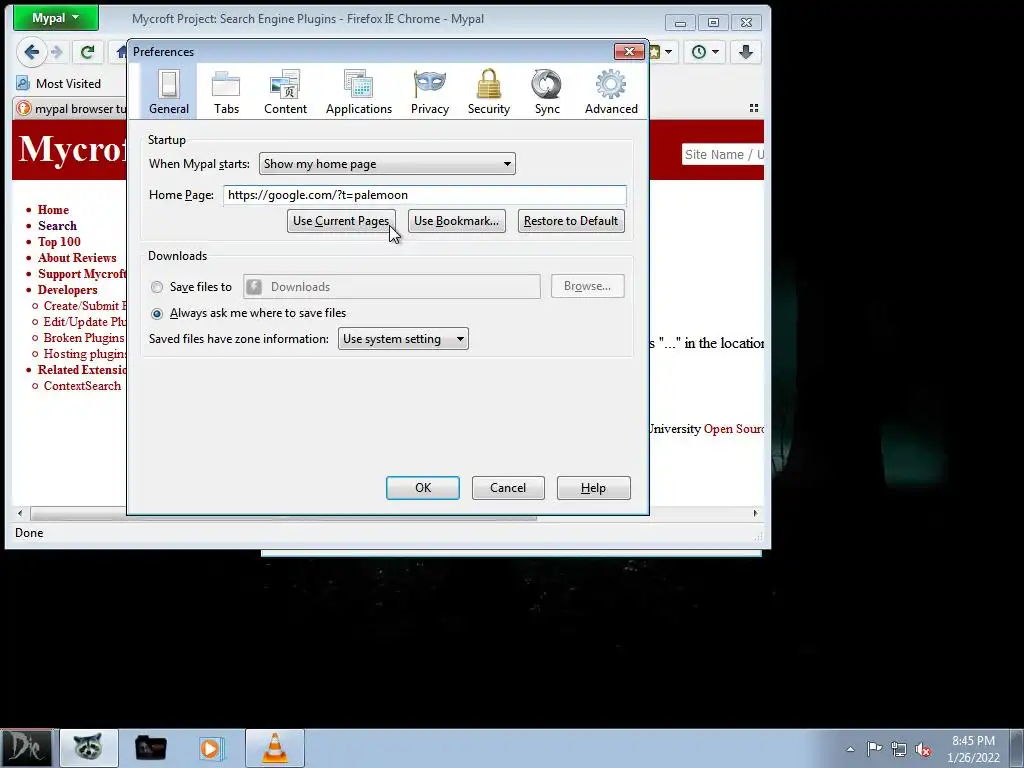This screenshot has height=768, width=1024.
Task: Click the Use Current Pages button
Action: 341,221
